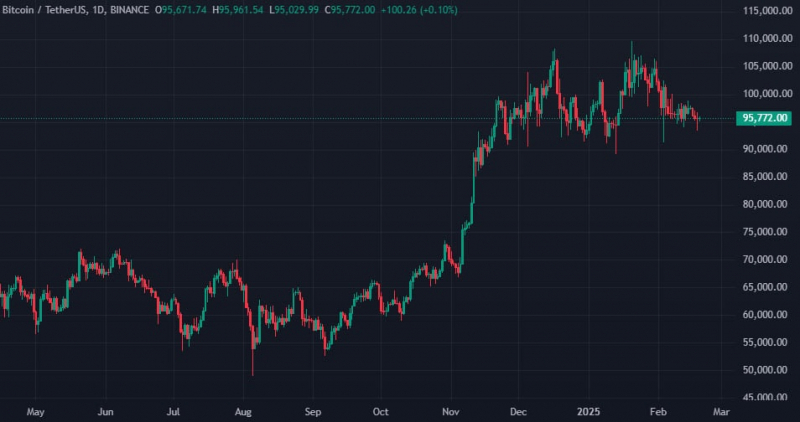Click the Mar label on time axis
Image resolution: width=800 pixels, height=422 pixels.
point(721,412)
